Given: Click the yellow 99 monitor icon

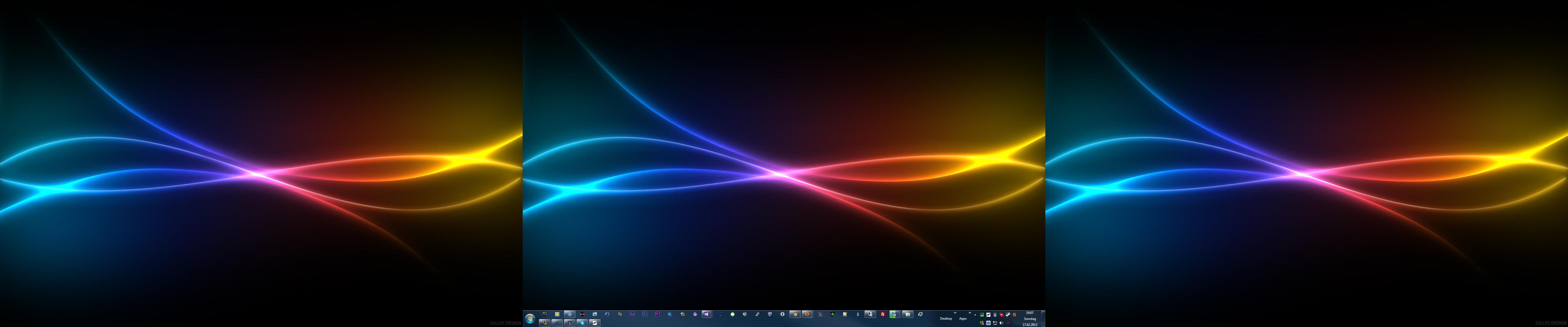Looking at the screenshot, I should click(x=545, y=314).
